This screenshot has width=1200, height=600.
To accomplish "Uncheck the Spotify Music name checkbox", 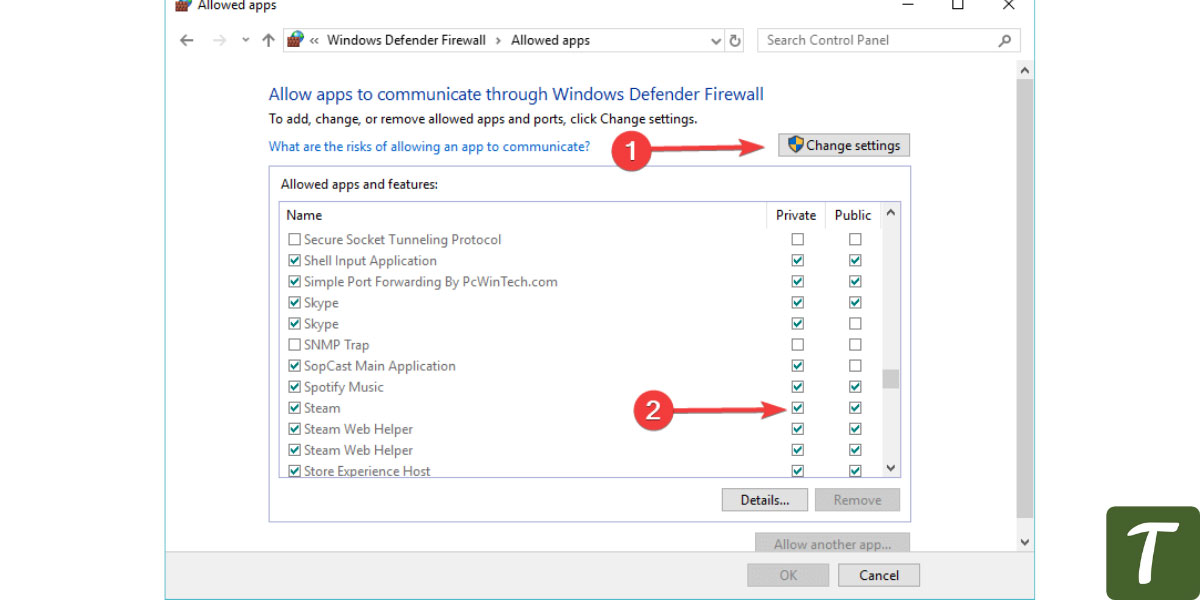I will [294, 387].
